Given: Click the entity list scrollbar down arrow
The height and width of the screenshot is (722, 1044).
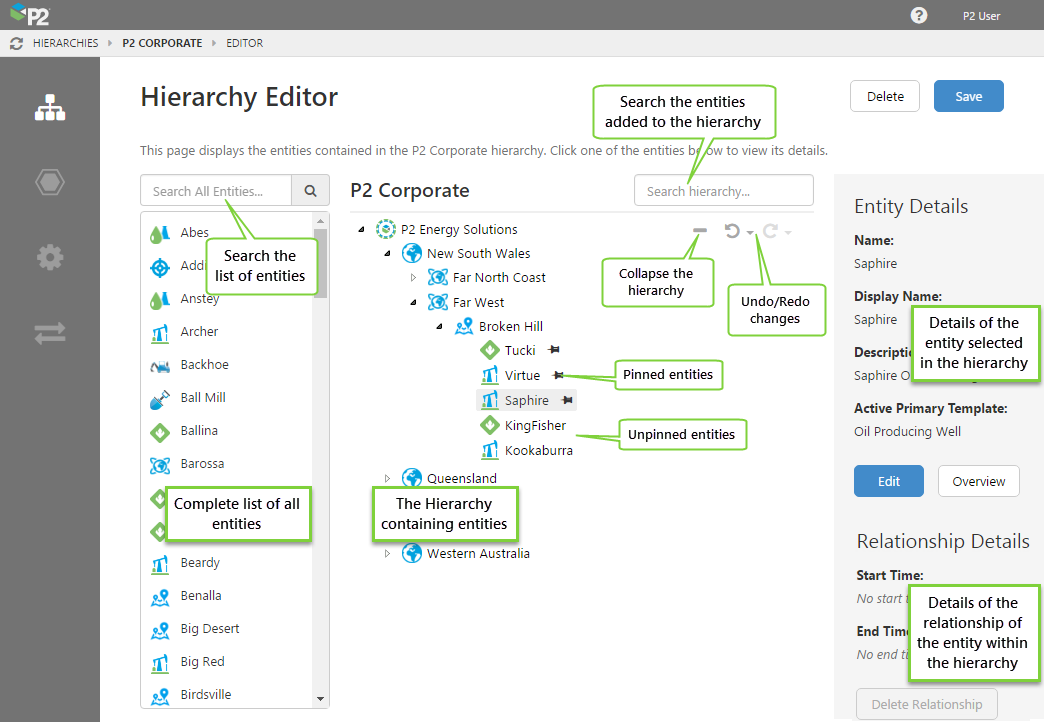Looking at the screenshot, I should pos(320,699).
